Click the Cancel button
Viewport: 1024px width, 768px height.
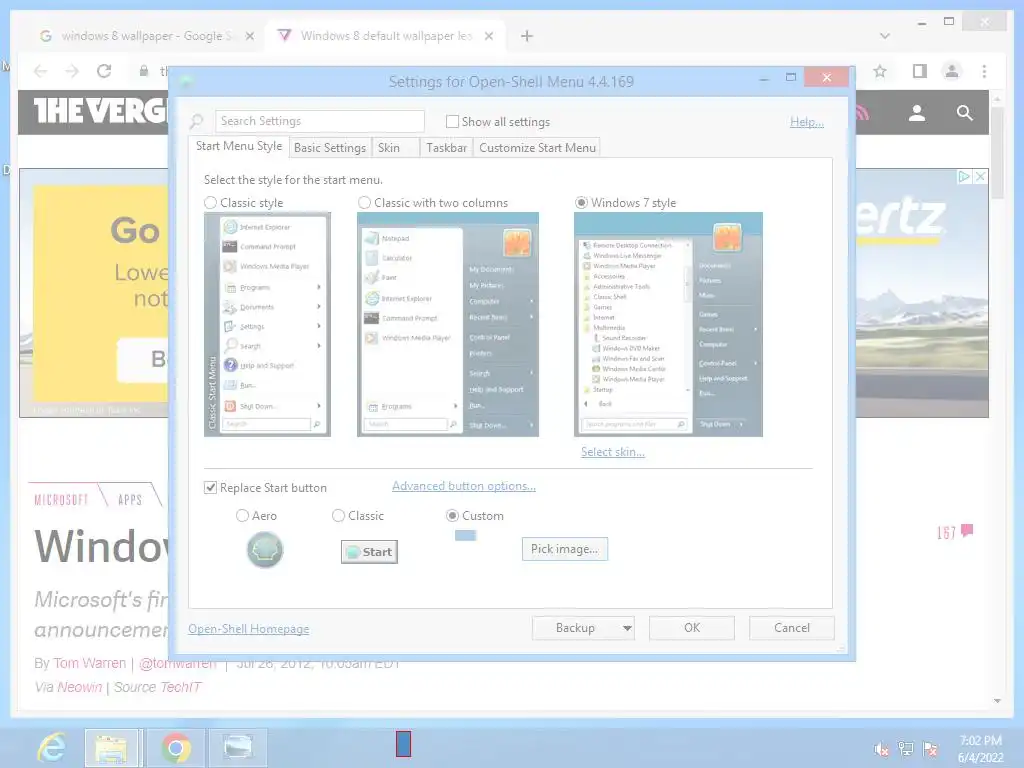click(x=792, y=628)
